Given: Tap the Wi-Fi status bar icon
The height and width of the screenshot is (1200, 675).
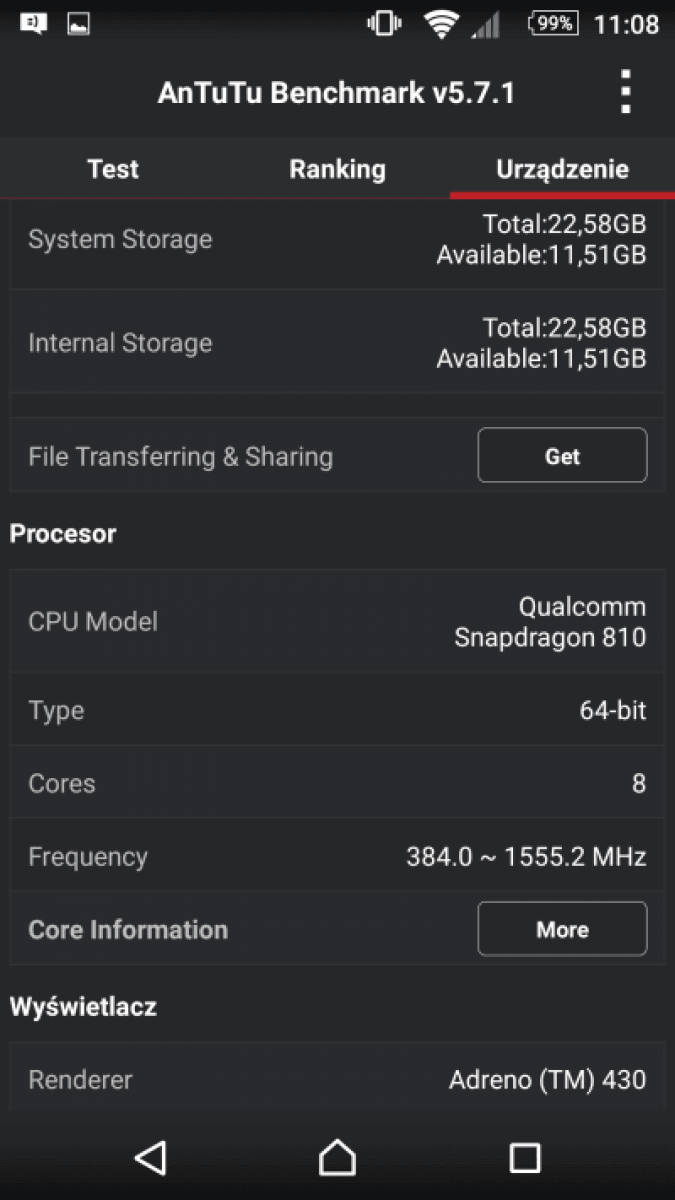Looking at the screenshot, I should tap(440, 24).
